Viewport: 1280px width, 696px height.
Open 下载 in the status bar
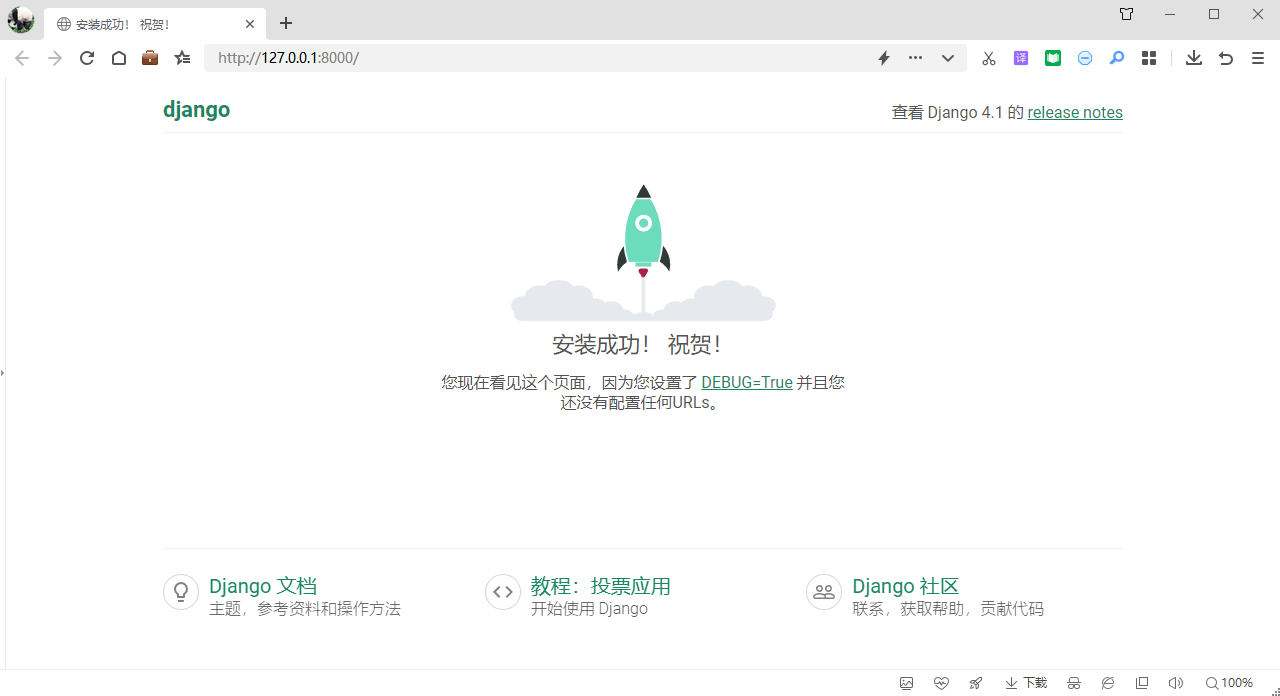click(1026, 683)
